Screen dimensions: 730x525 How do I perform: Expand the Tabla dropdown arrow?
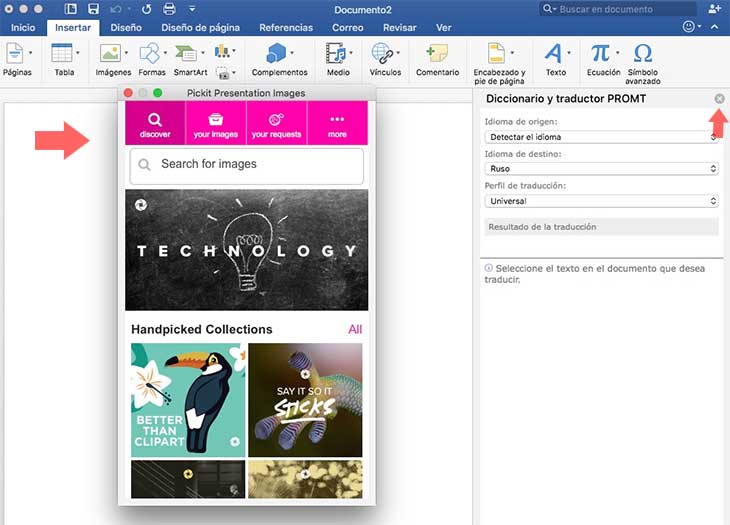[78, 53]
